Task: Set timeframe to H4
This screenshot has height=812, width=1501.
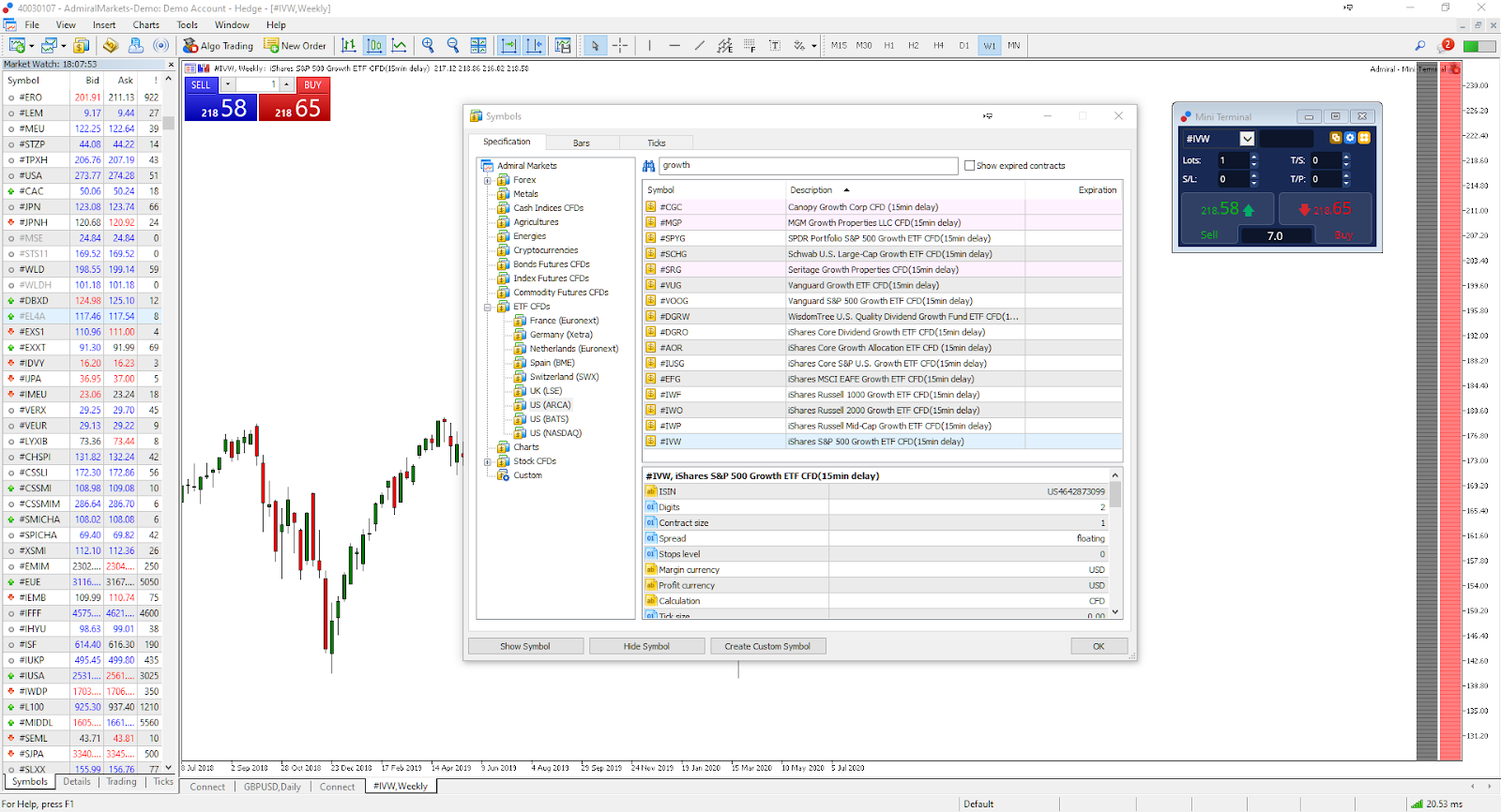Action: tap(938, 45)
